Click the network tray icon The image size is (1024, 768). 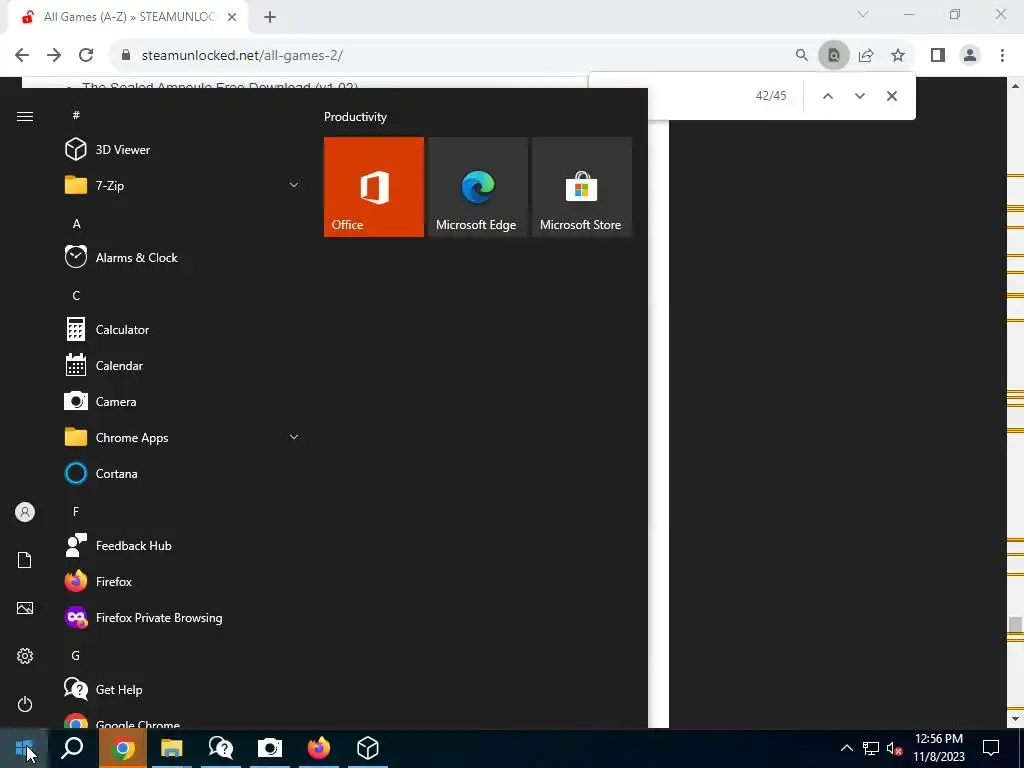point(871,748)
